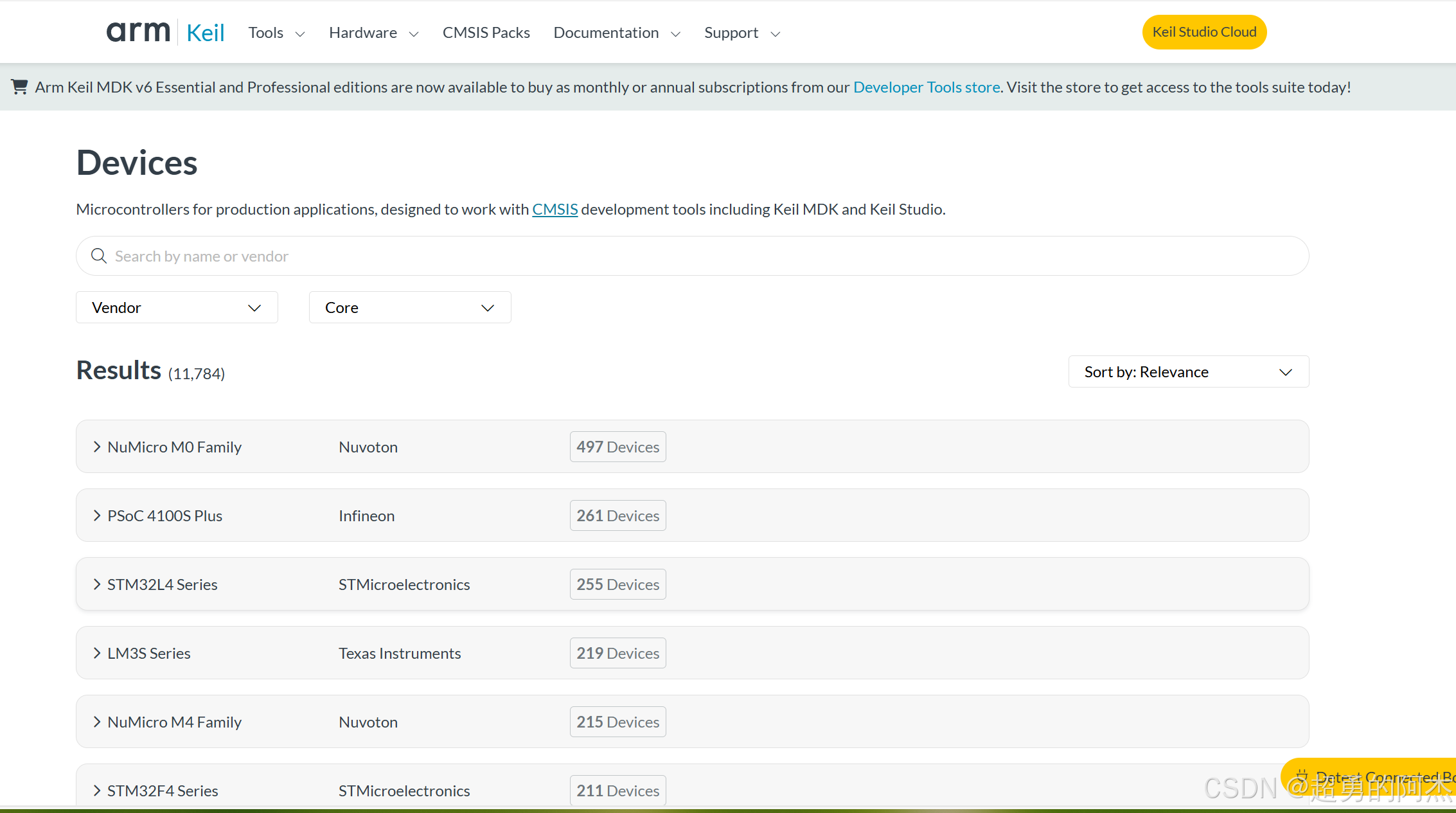Go to CMSIS Packs page
This screenshot has width=1456, height=813.
(486, 33)
